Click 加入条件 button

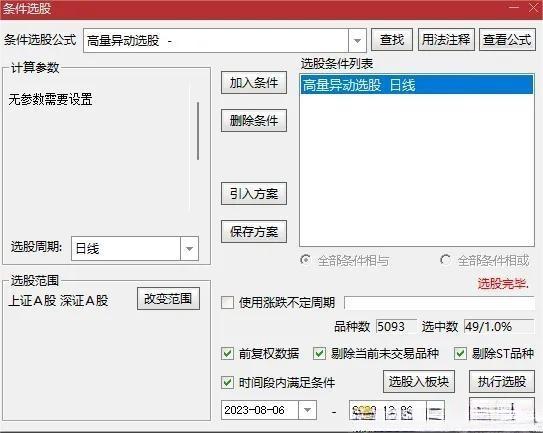254,83
